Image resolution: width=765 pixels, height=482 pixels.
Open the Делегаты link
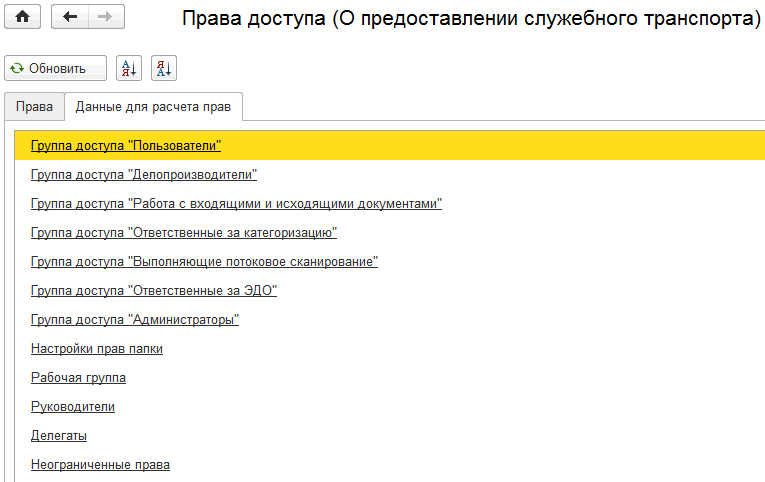pos(59,436)
